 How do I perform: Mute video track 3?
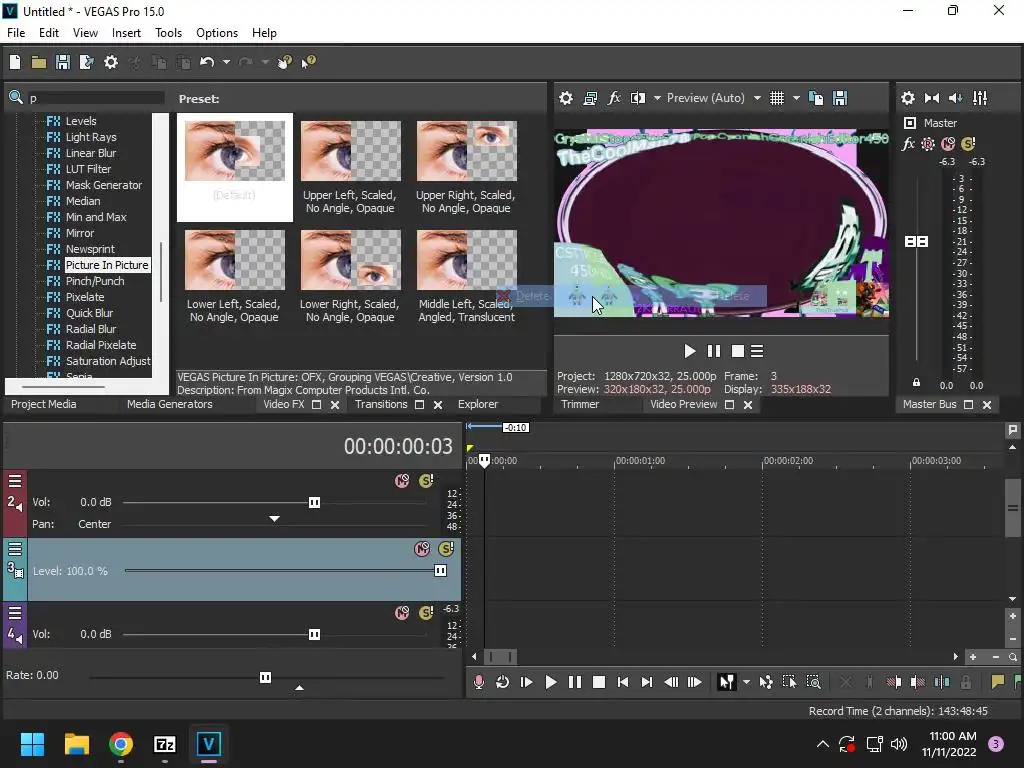pyautogui.click(x=423, y=549)
